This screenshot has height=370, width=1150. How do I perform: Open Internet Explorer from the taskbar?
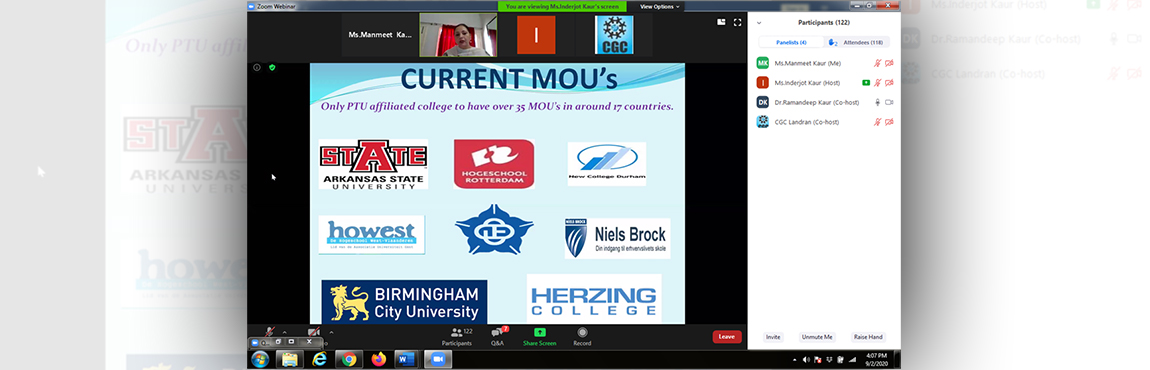click(x=319, y=359)
